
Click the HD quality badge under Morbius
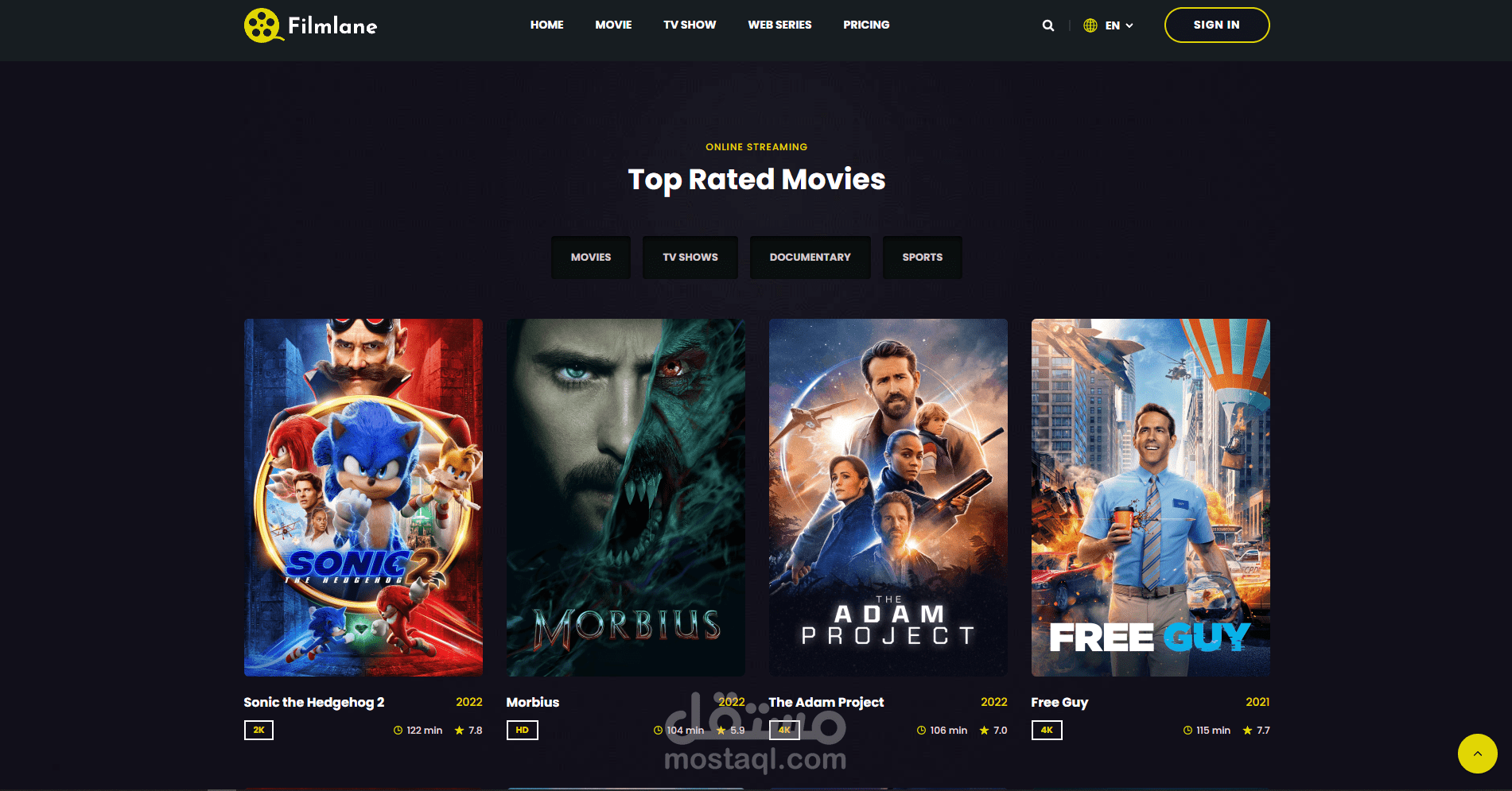pyautogui.click(x=523, y=730)
